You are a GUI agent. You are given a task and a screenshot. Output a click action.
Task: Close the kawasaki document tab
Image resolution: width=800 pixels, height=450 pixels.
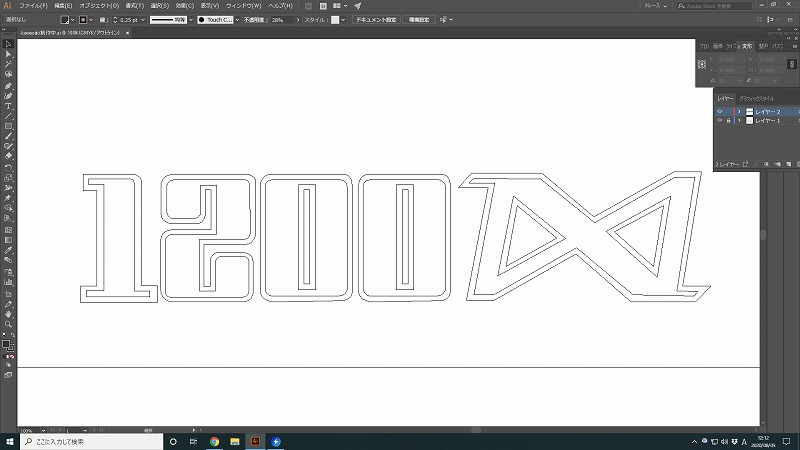(x=127, y=33)
